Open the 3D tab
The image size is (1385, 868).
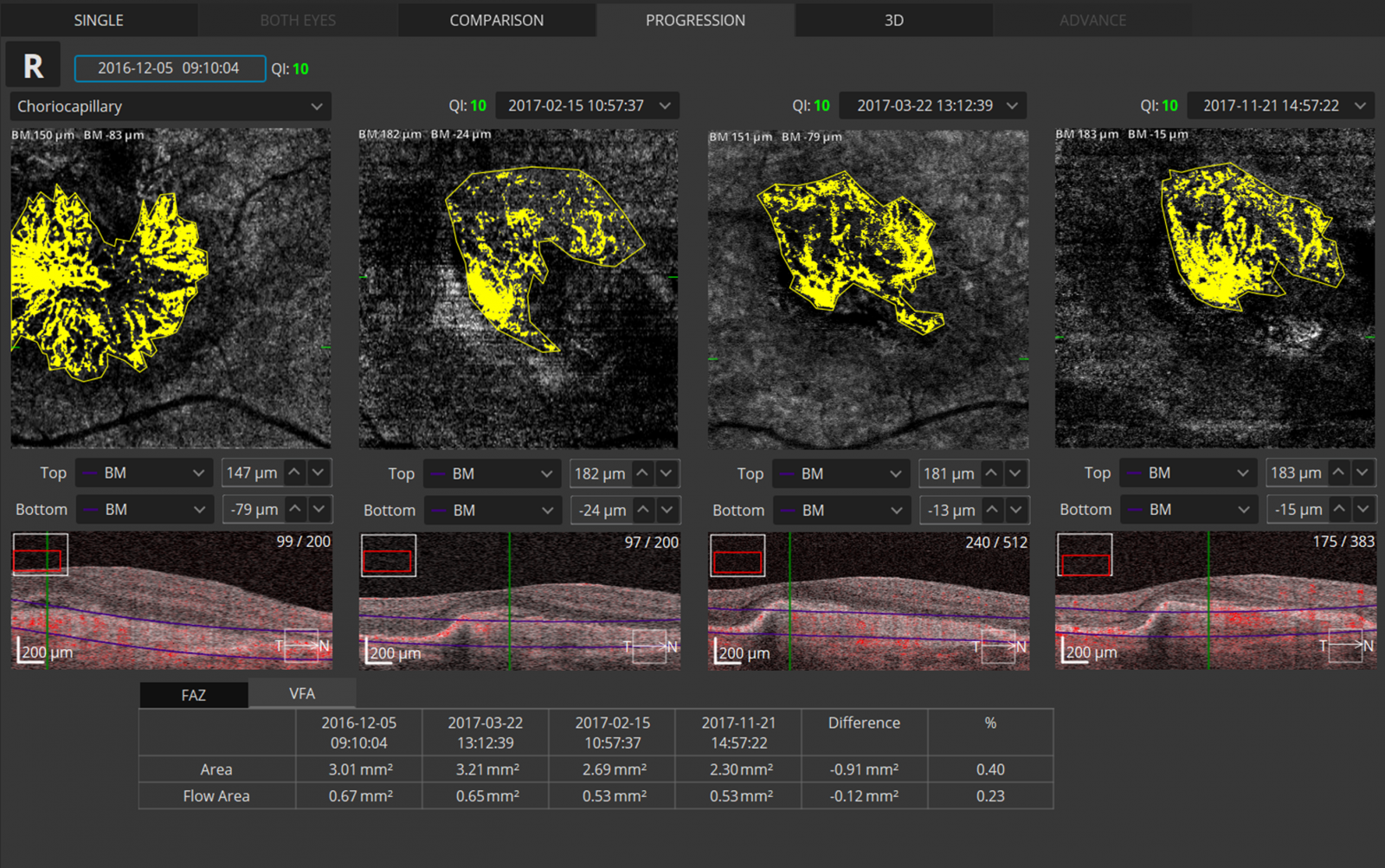[894, 20]
